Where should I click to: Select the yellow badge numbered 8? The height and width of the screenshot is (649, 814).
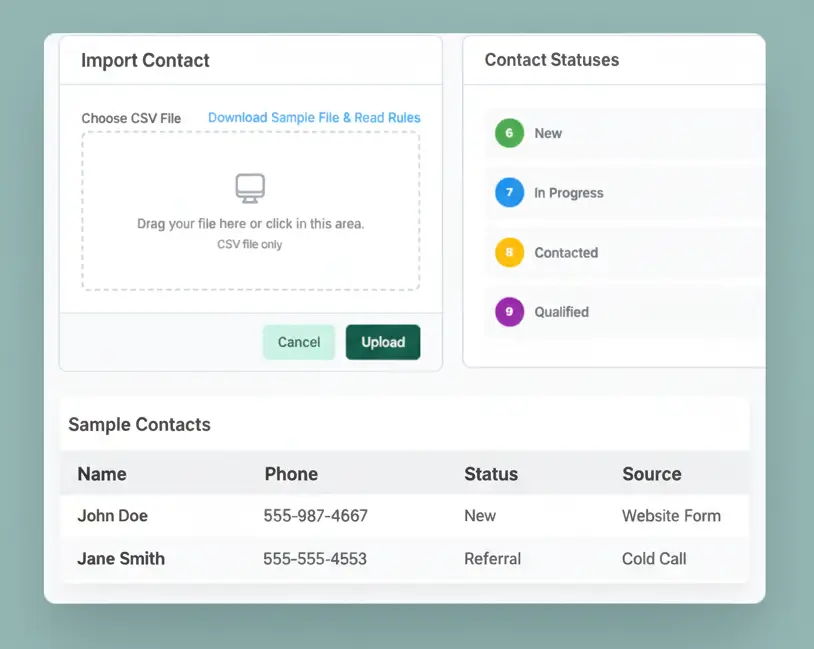click(509, 253)
